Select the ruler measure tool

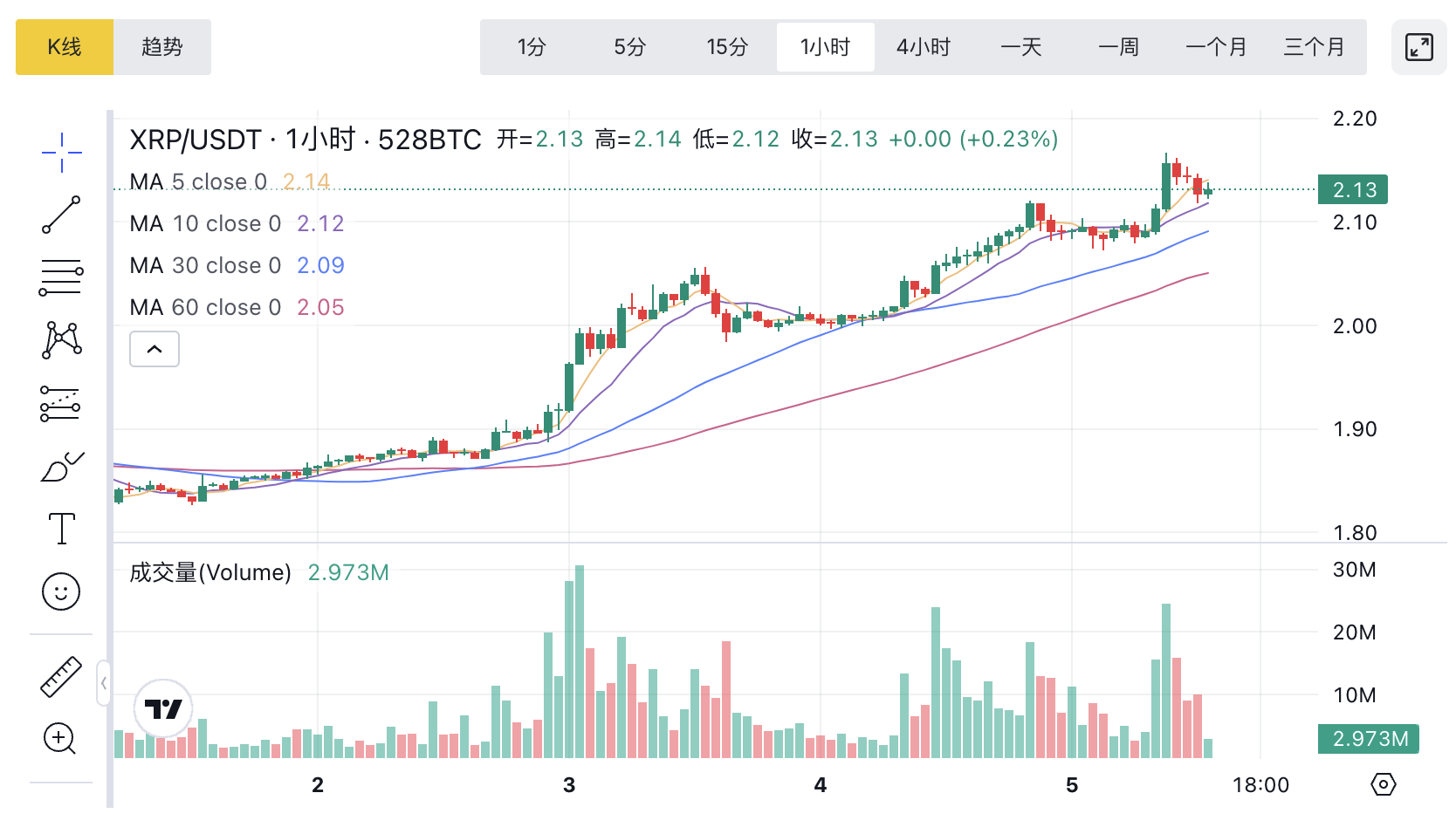coord(61,677)
